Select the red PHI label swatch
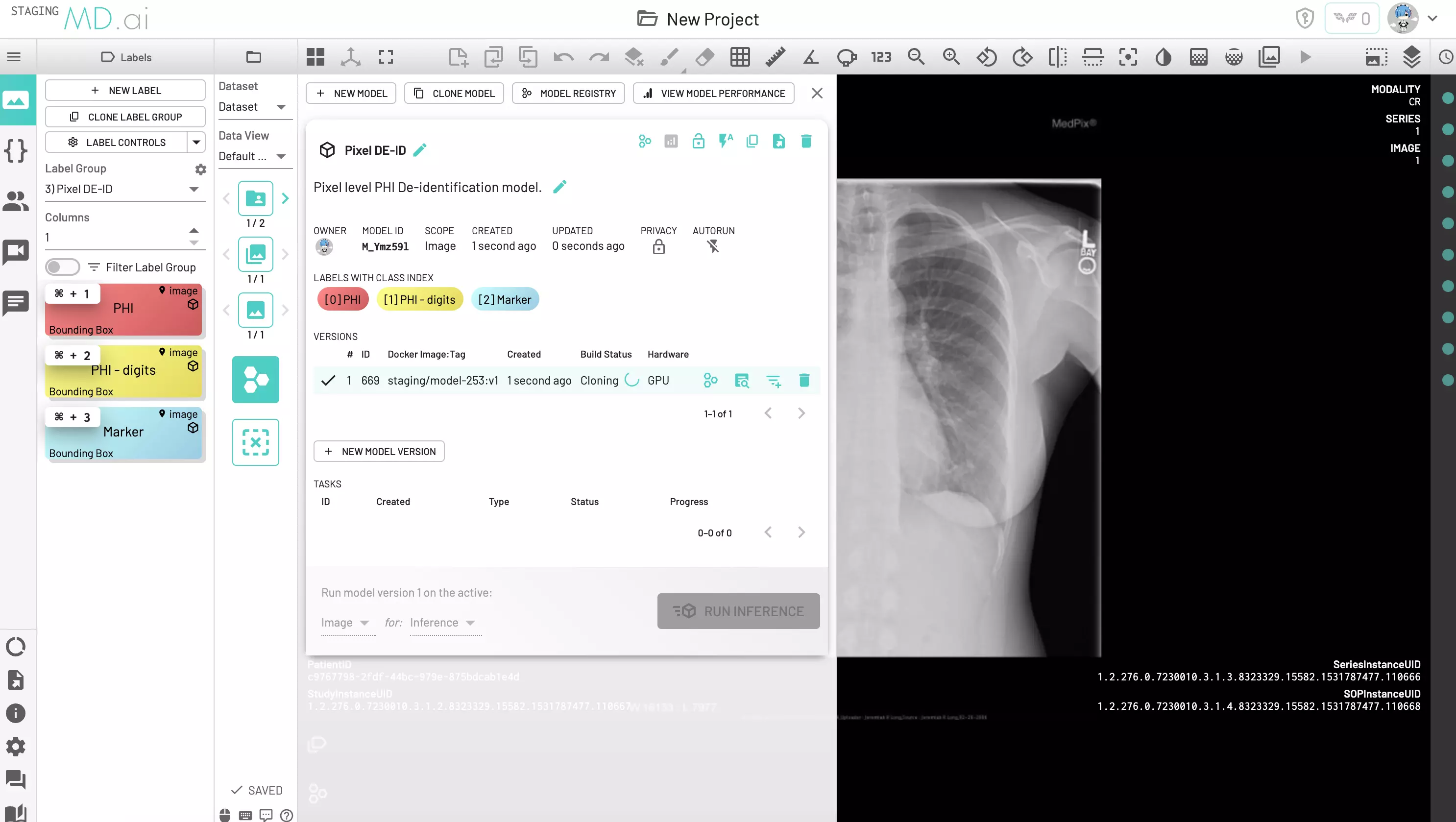Image resolution: width=1456 pixels, height=822 pixels. tap(123, 309)
